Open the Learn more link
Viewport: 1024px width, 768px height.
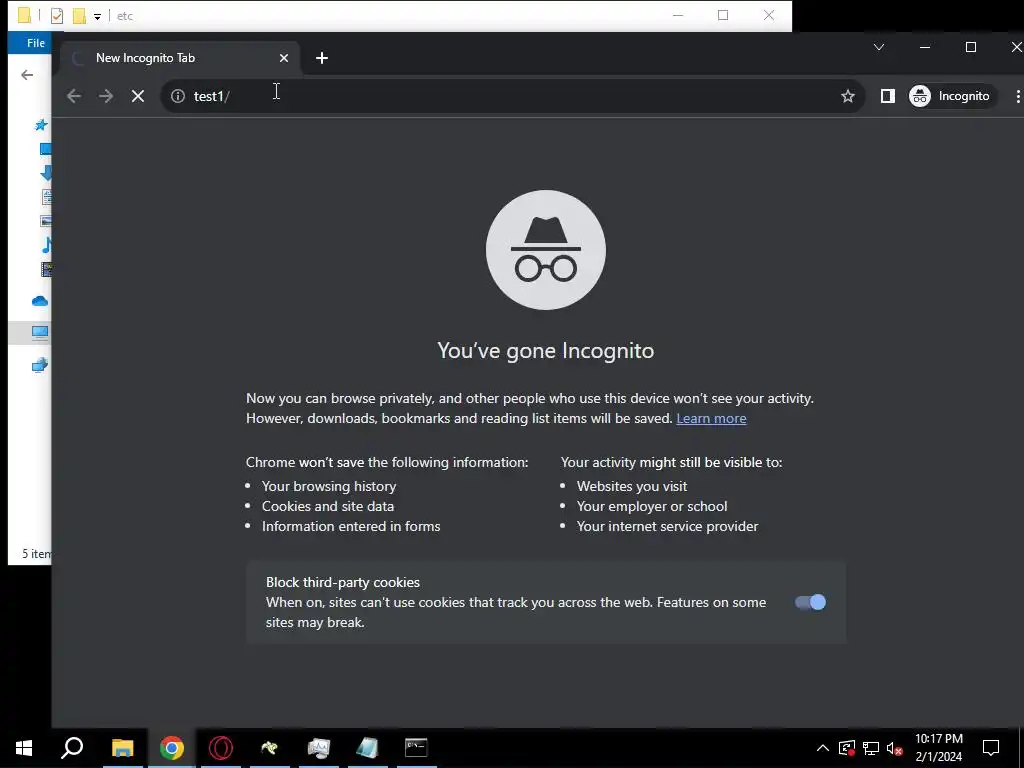[x=711, y=419]
